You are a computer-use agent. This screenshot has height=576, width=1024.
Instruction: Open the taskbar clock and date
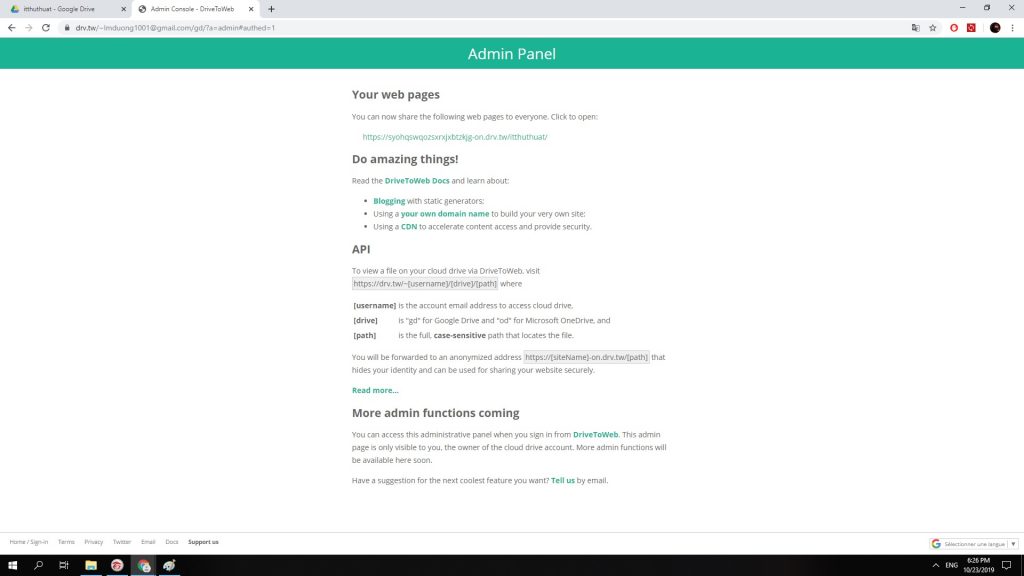978,565
